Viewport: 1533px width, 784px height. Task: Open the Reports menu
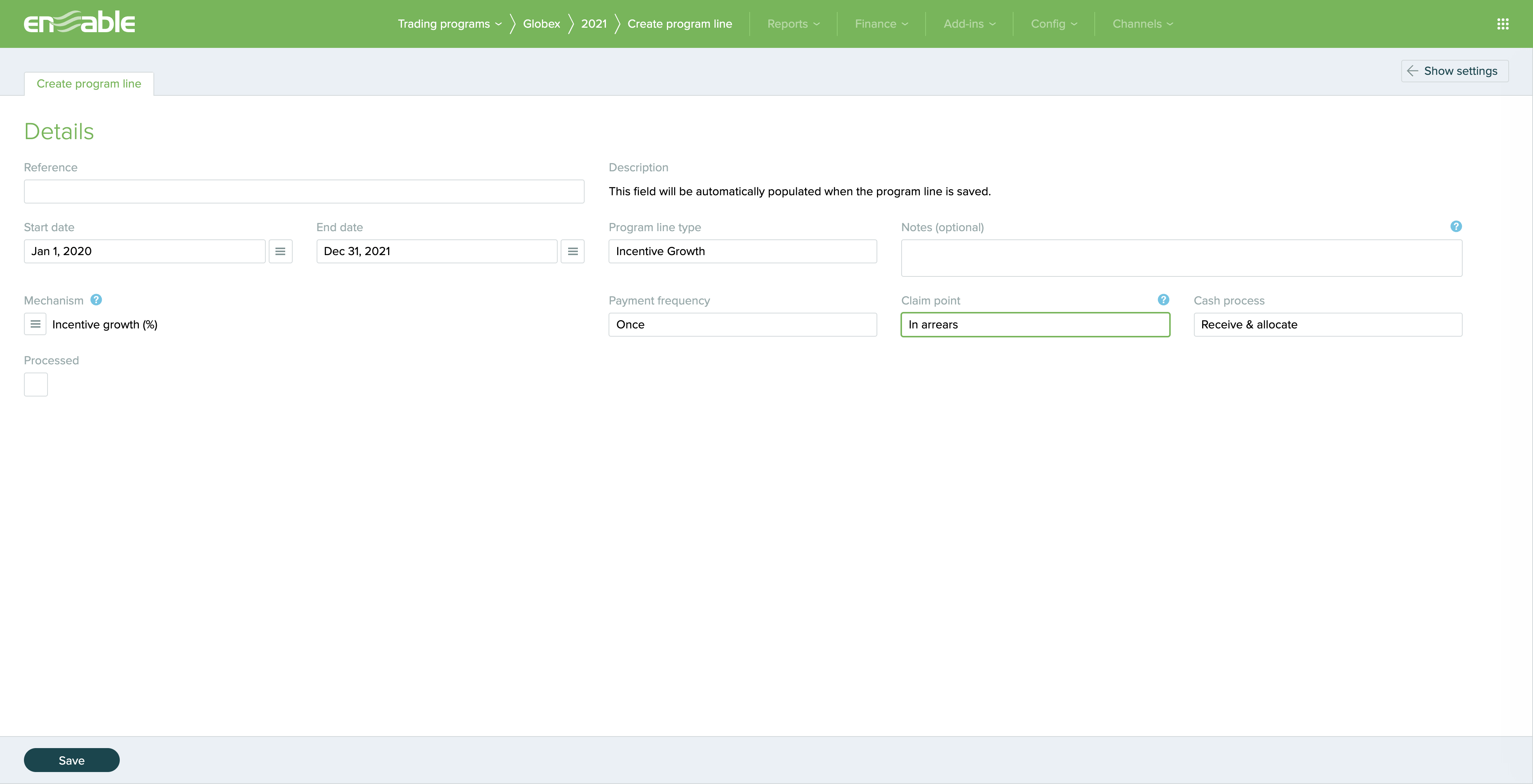coord(792,24)
